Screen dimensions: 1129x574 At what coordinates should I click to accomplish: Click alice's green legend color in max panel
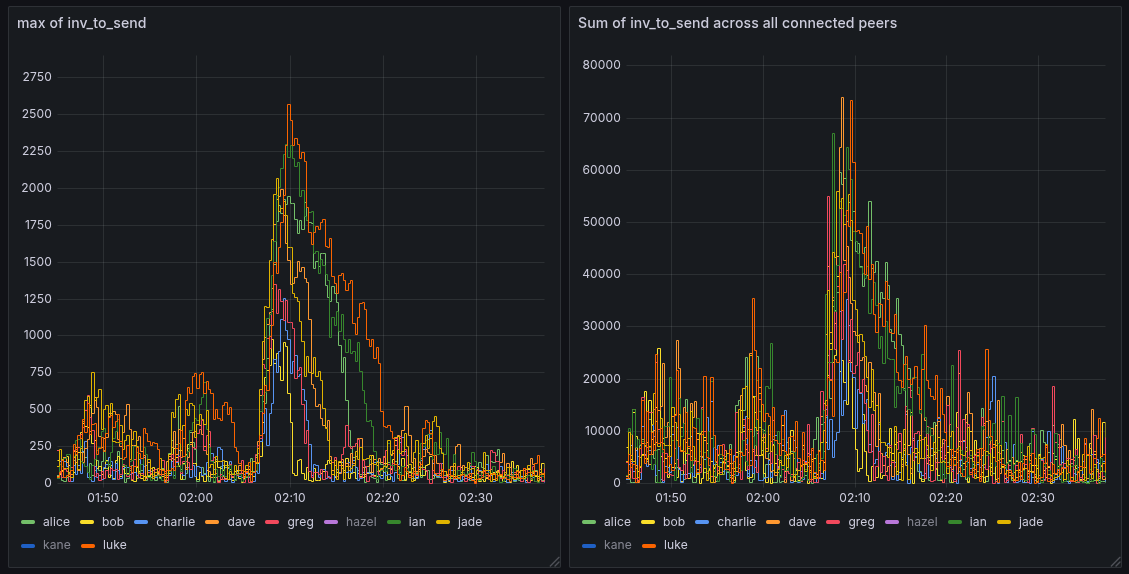tap(28, 522)
